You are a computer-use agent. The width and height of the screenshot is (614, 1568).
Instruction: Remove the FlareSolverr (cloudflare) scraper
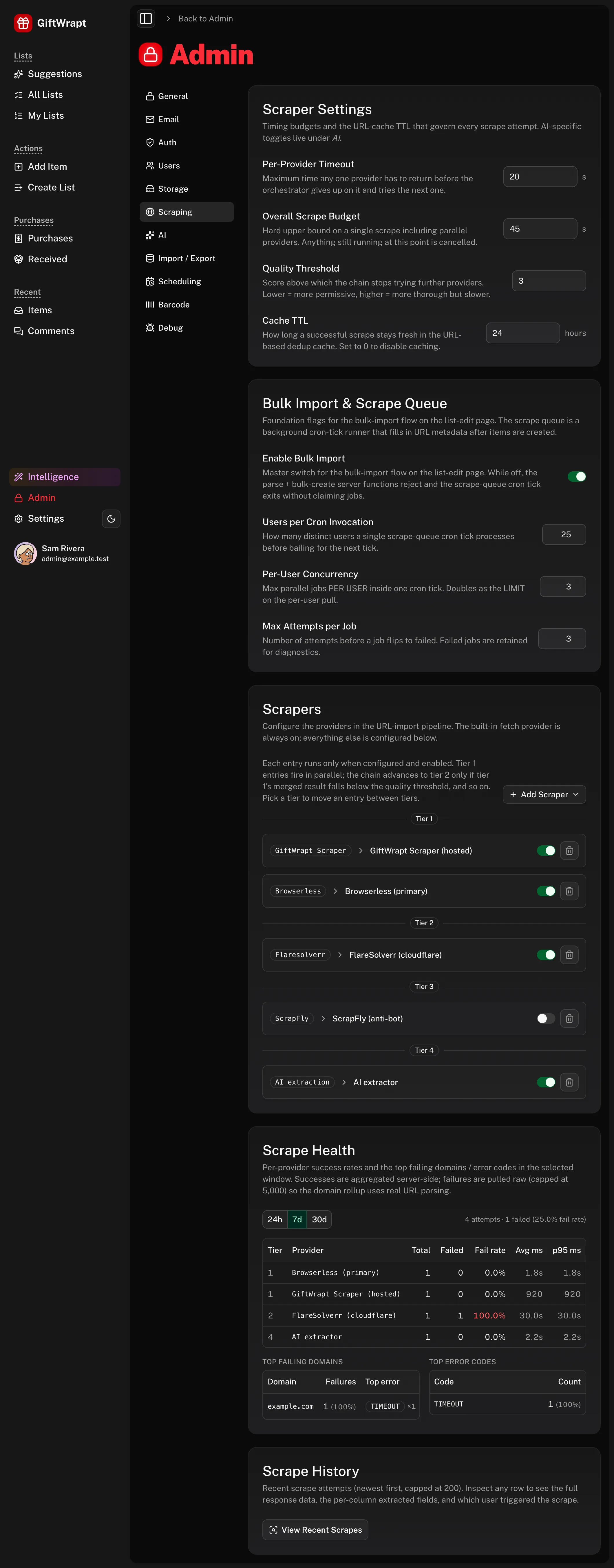[x=569, y=955]
